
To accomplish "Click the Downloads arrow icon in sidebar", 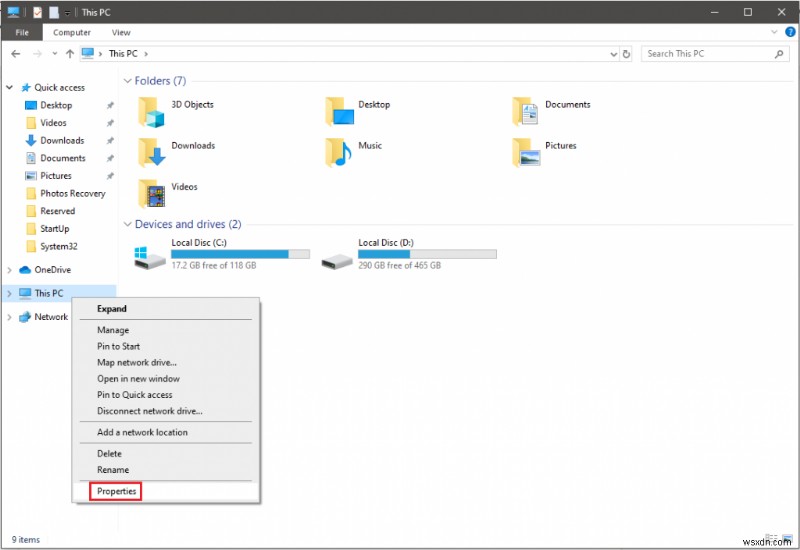I will (31, 140).
